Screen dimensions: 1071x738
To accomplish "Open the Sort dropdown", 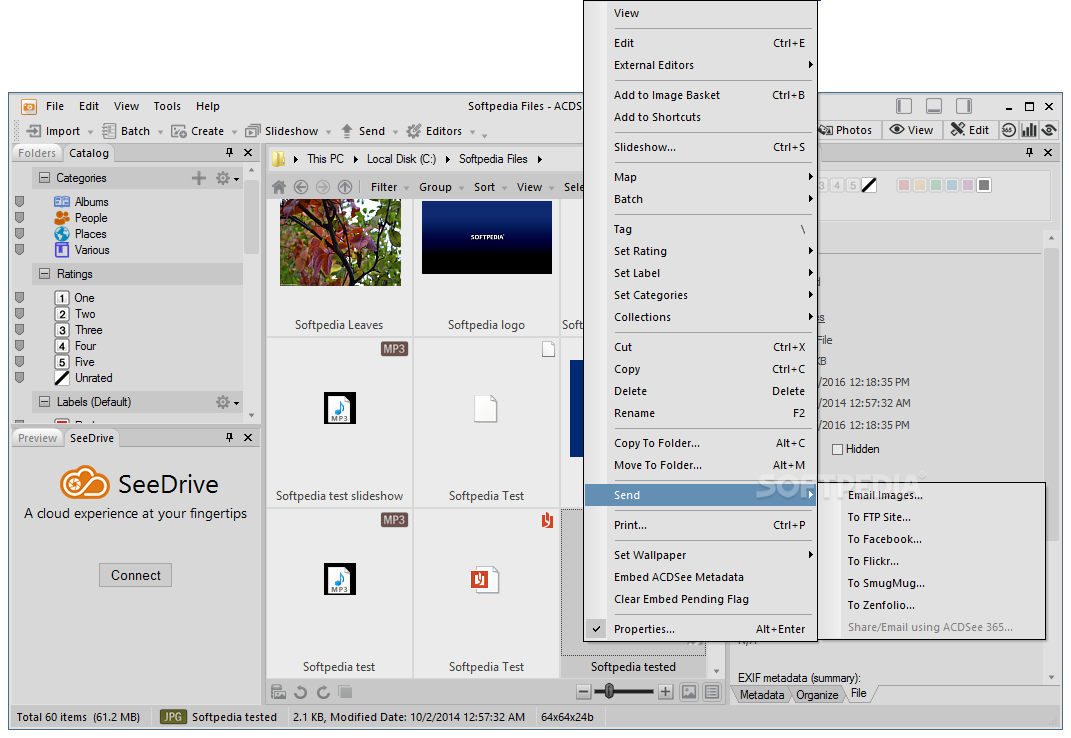I will 490,187.
